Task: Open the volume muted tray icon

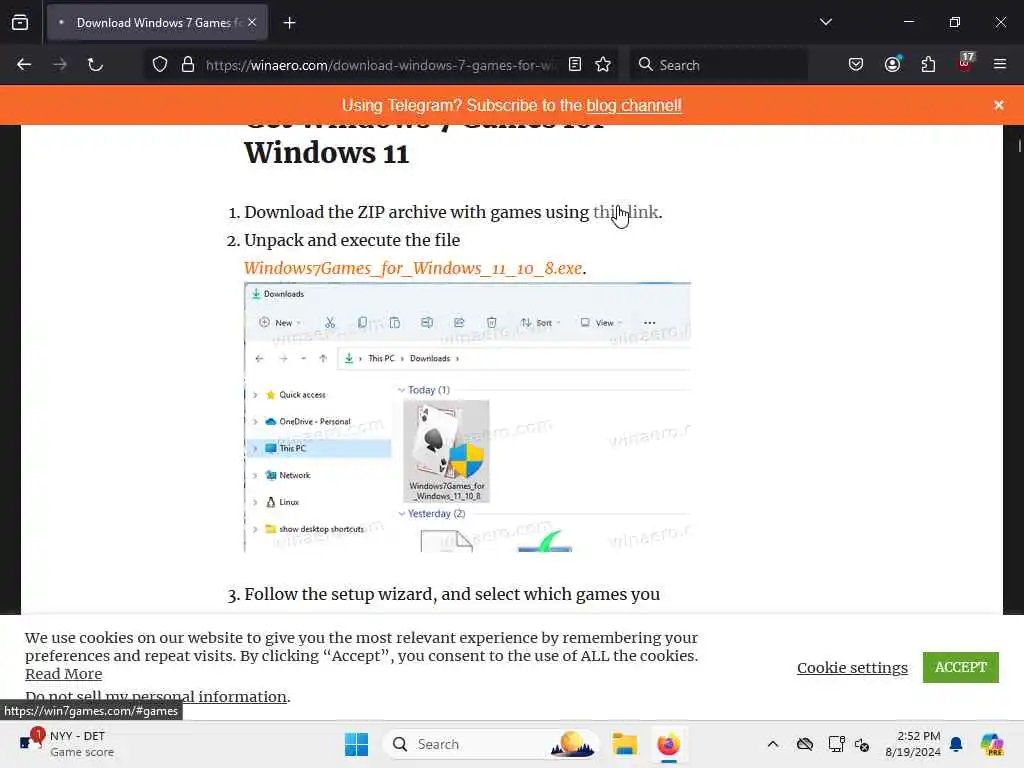Action: tap(861, 744)
